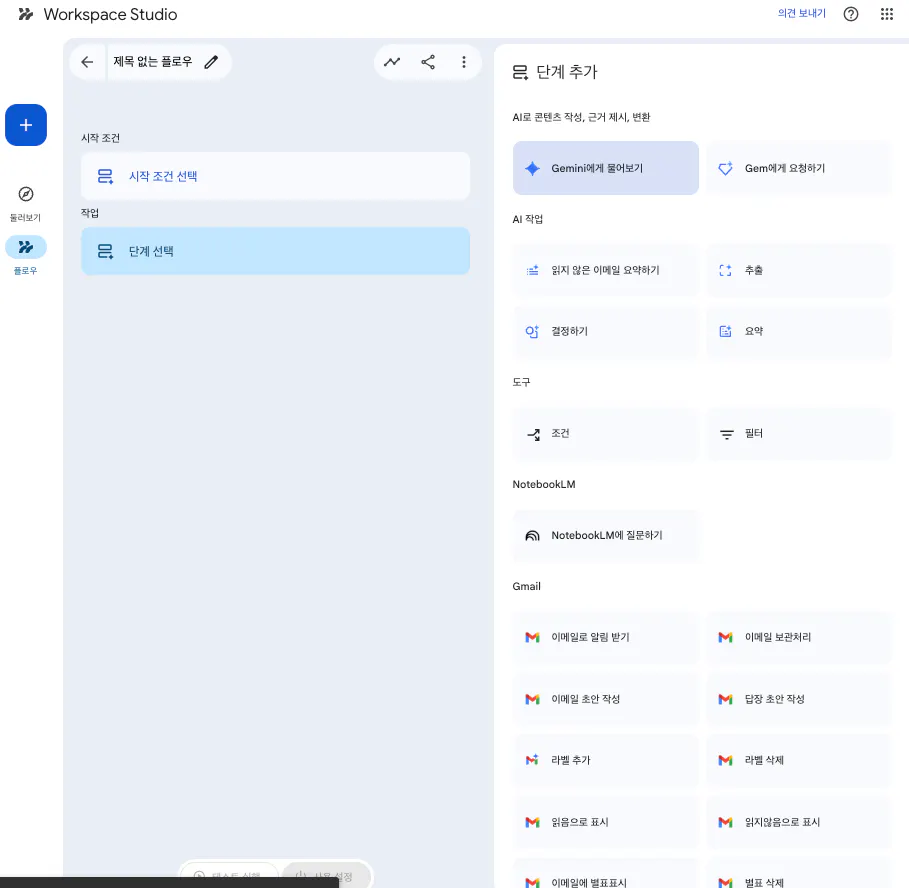The width and height of the screenshot is (909, 888).
Task: Click the 단계 추가 panel header icon
Action: [520, 72]
